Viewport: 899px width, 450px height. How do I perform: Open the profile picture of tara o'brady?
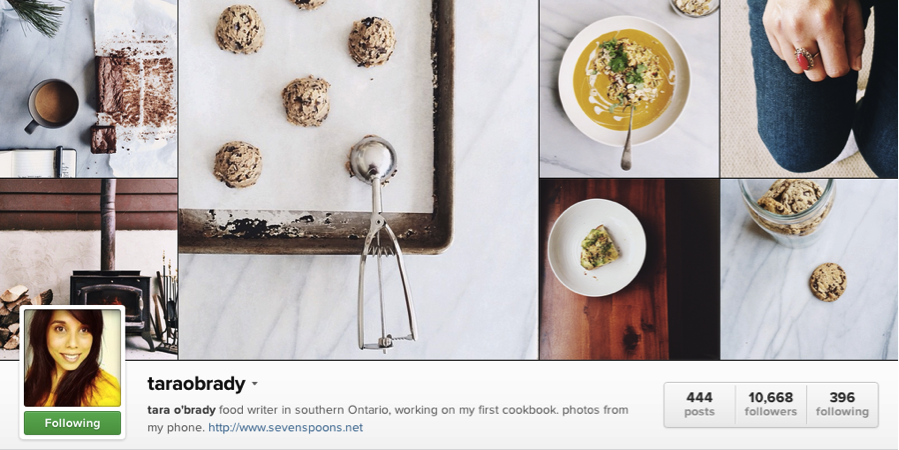pos(72,358)
